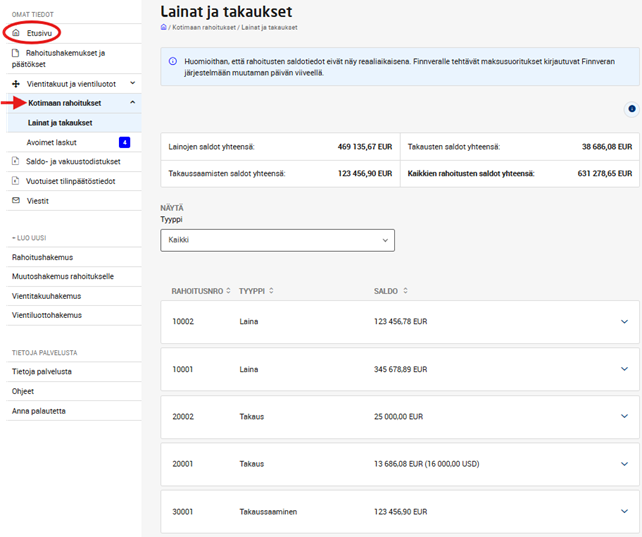Expand Vientitakuut ja vientiluotot submenu chevron
642x537 pixels.
133,82
